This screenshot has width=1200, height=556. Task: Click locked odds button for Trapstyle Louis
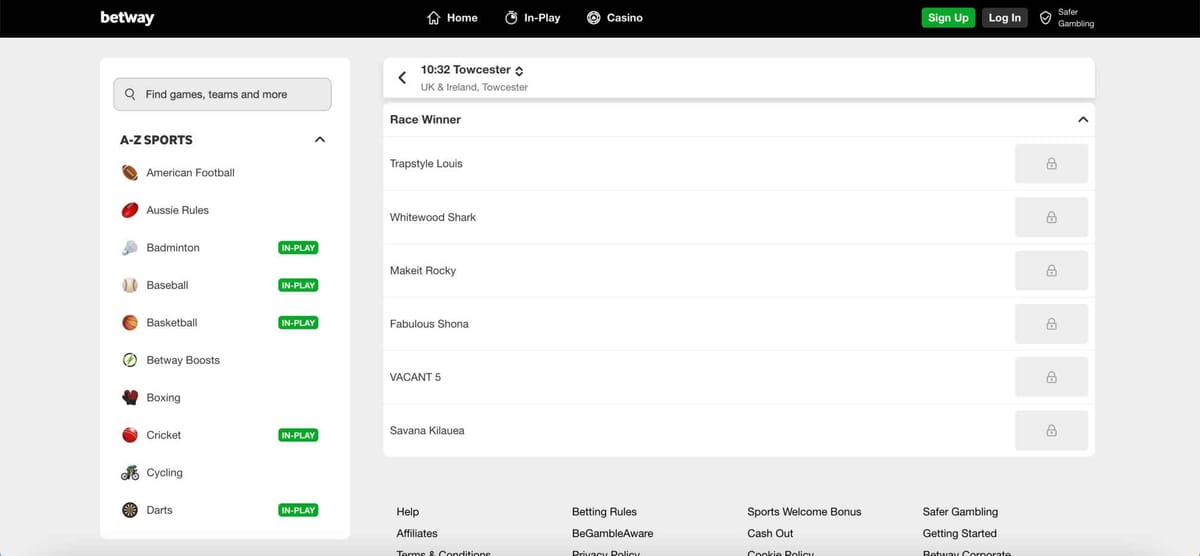(x=1051, y=164)
